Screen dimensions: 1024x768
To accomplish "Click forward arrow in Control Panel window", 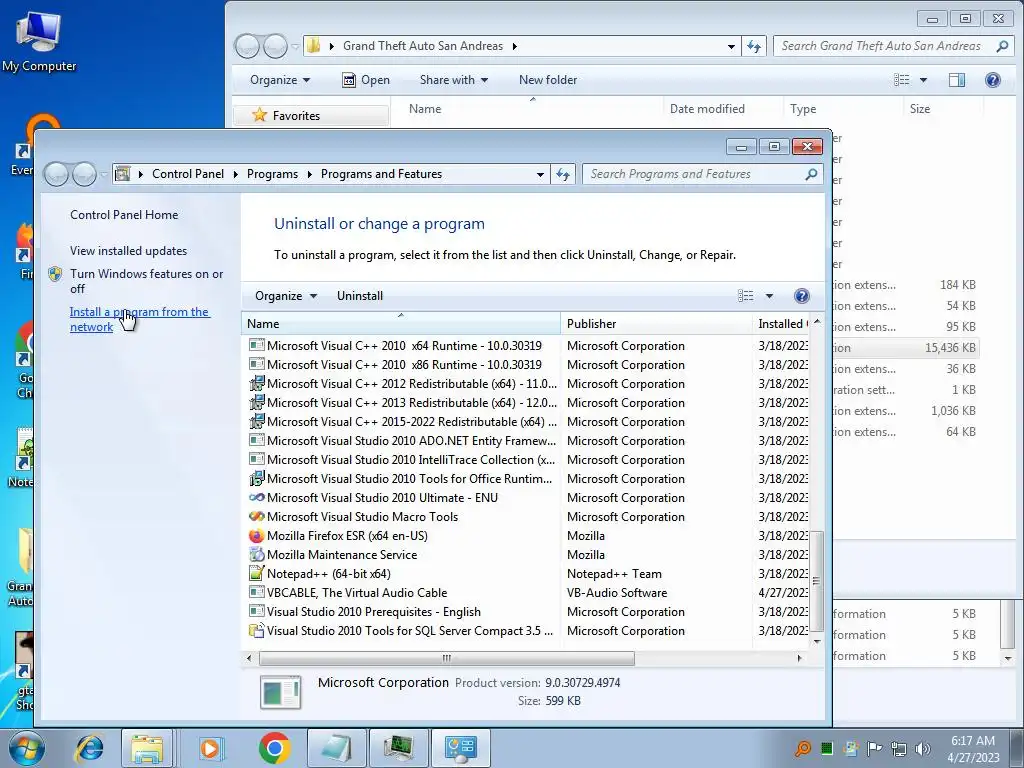I will click(x=84, y=174).
